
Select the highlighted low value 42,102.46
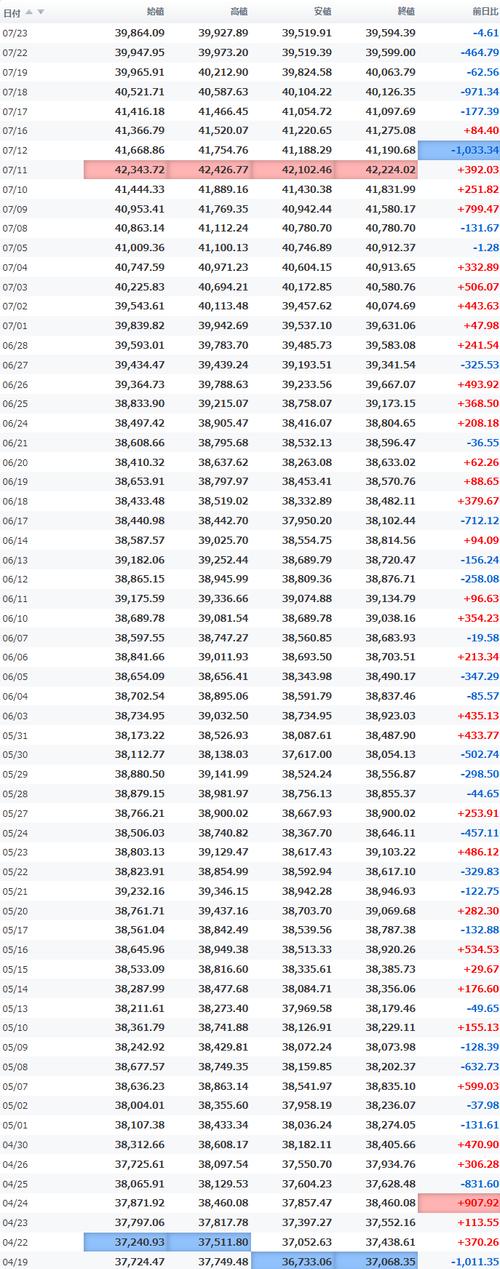pos(292,170)
